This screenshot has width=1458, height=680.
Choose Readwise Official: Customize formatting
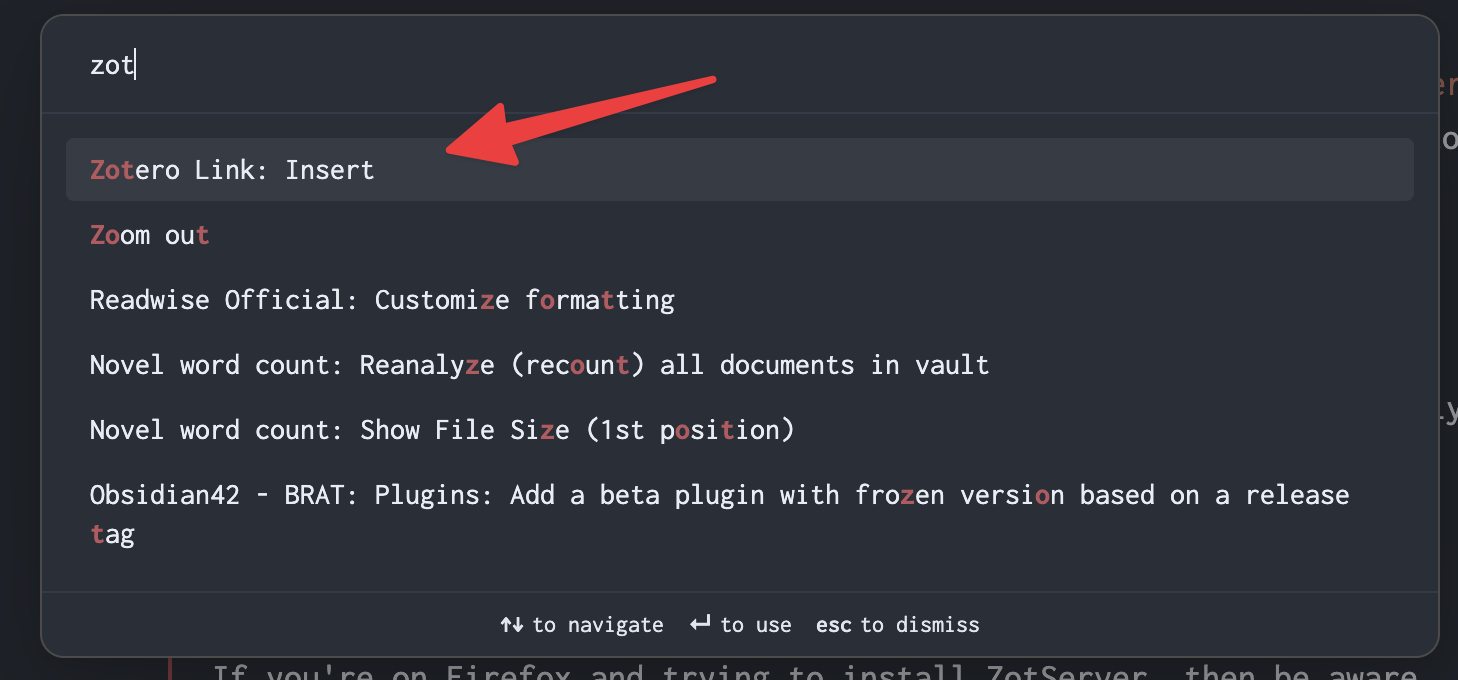tap(382, 299)
